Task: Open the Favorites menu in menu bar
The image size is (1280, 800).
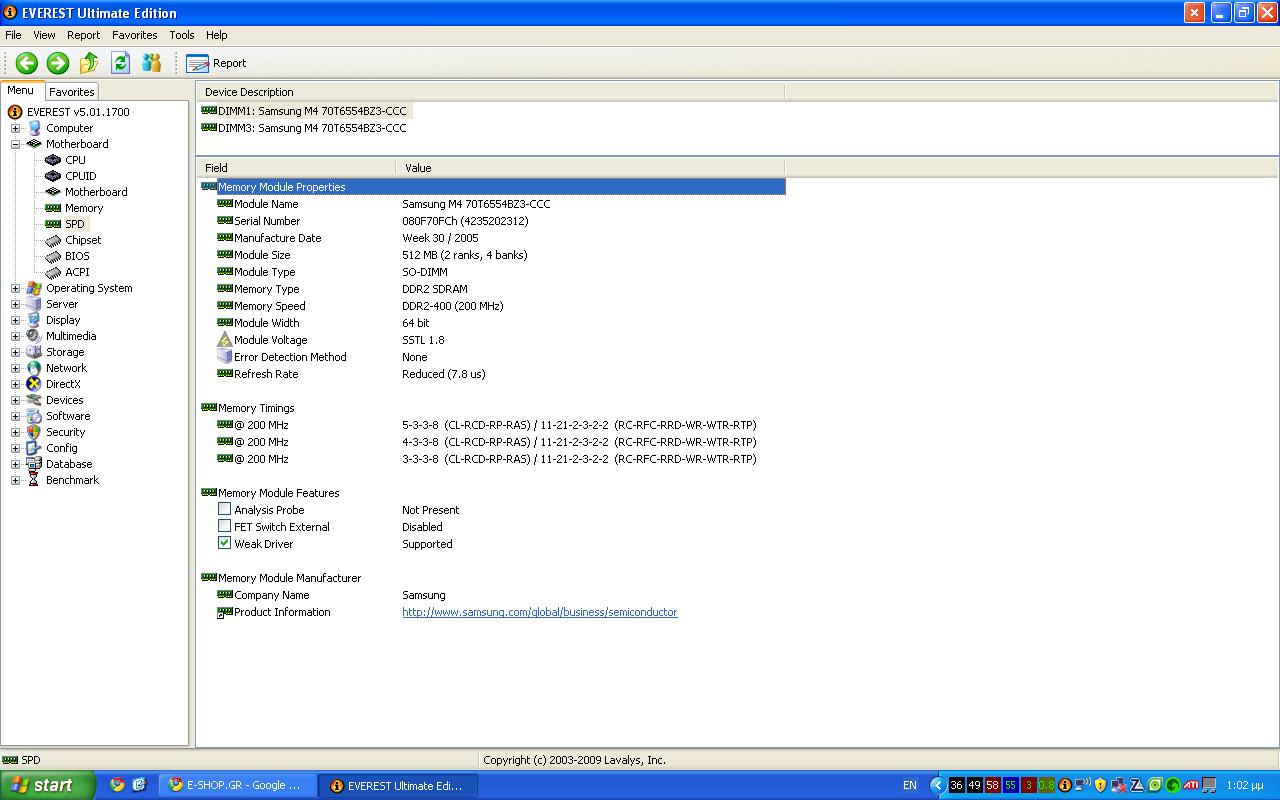Action: tap(134, 35)
